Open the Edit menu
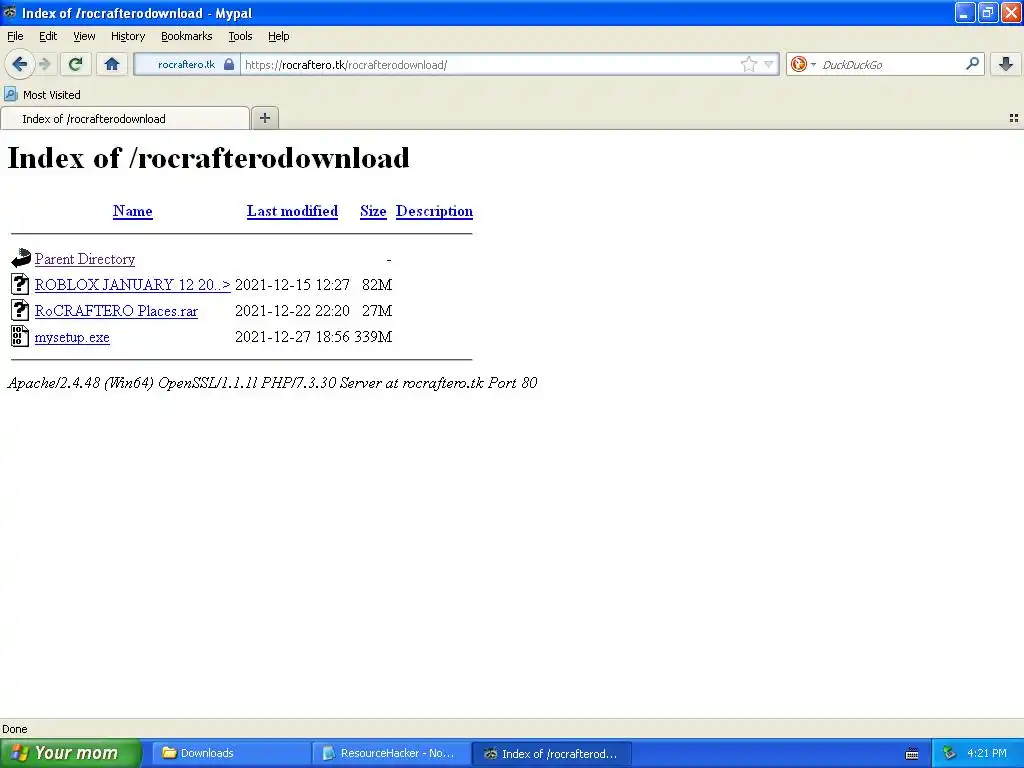The height and width of the screenshot is (768, 1024). 48,37
